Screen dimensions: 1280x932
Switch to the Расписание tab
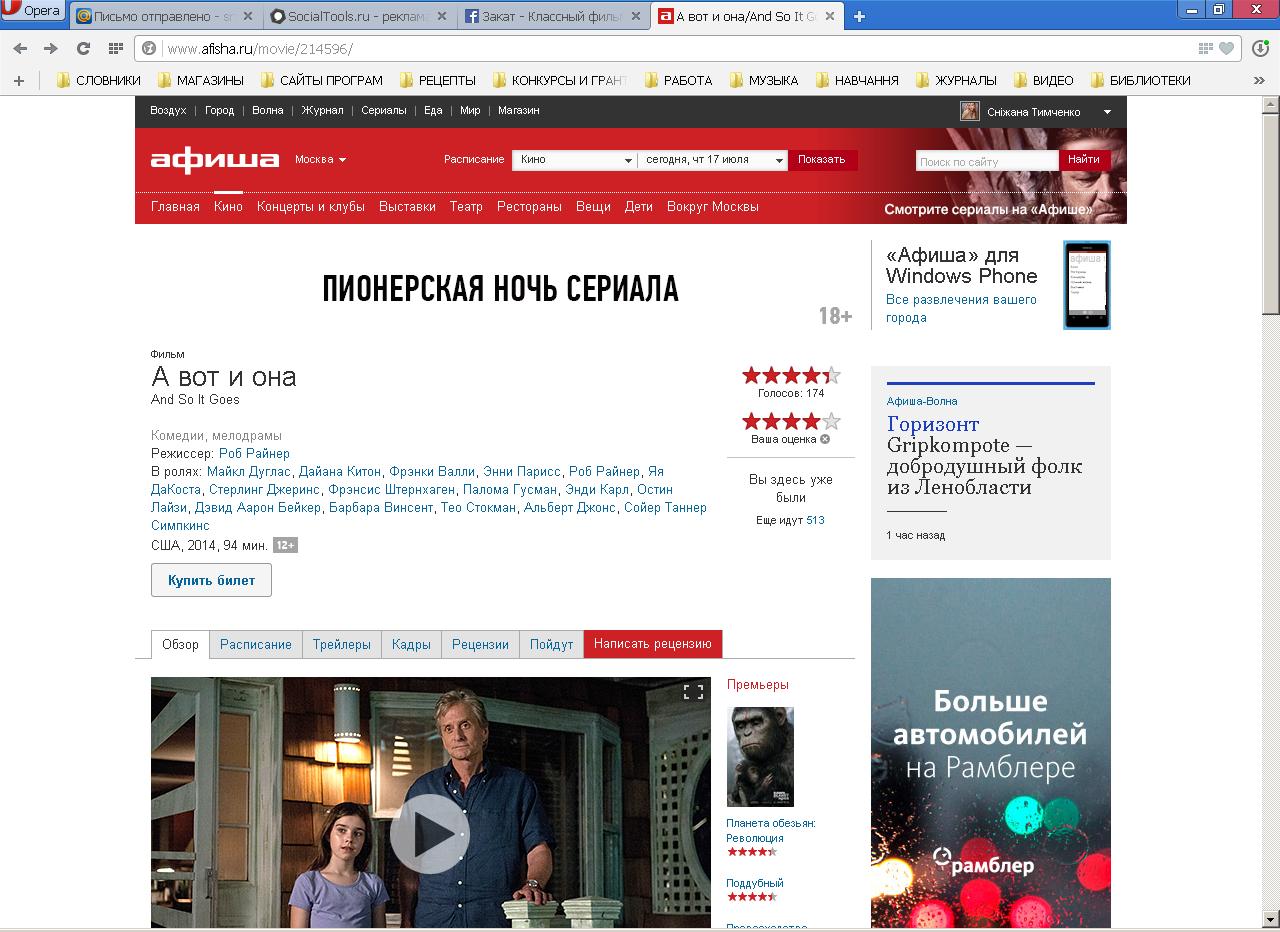coord(256,644)
